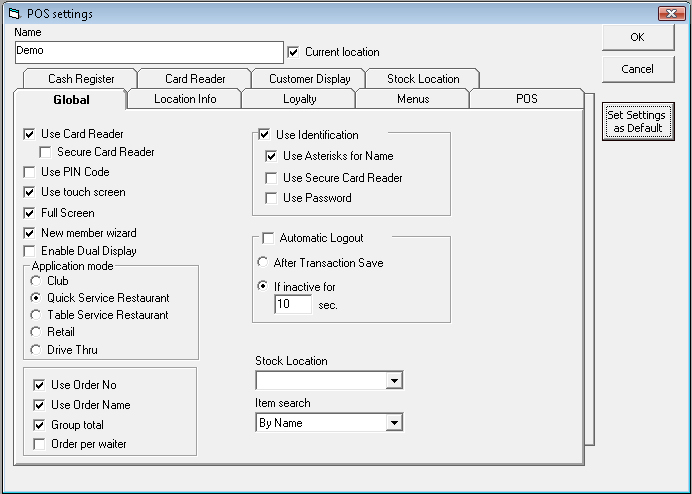Confirm settings with the OK button
Screen dimensions: 692x494
(x=638, y=37)
